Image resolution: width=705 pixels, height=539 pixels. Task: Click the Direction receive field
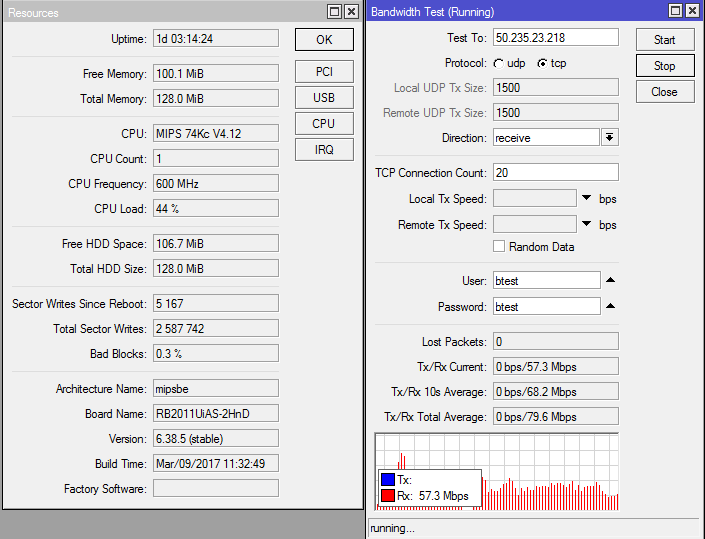click(546, 138)
